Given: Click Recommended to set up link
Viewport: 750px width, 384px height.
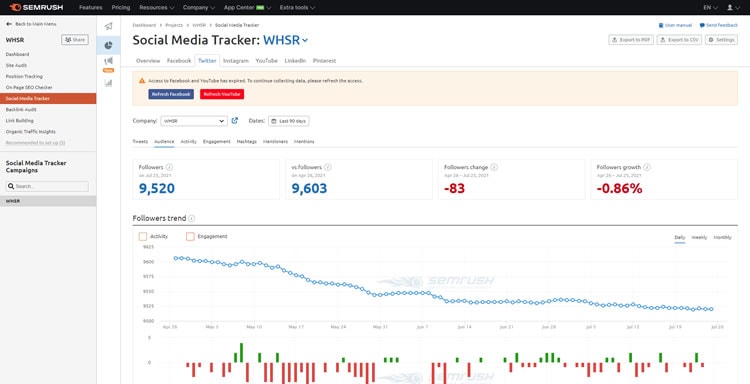Looking at the screenshot, I should click(35, 143).
